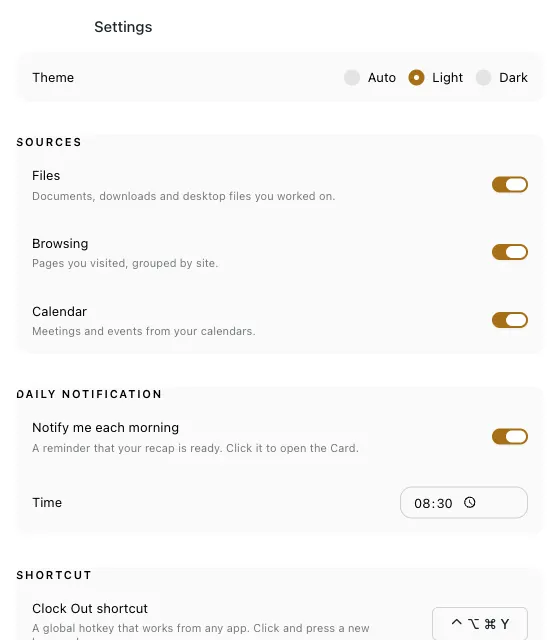This screenshot has width=560, height=640.
Task: Click the Settings page title
Action: point(123,27)
